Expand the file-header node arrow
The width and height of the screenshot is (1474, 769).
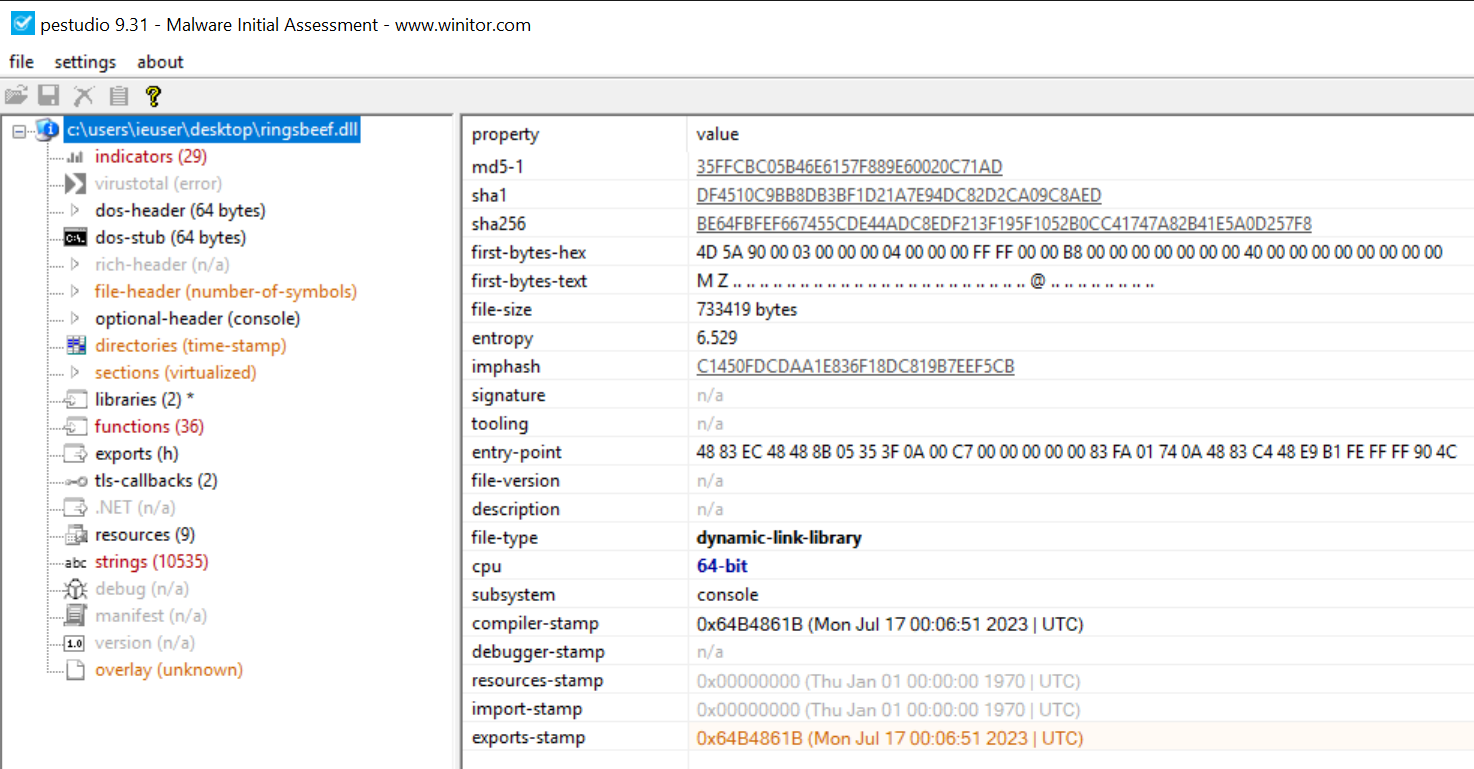(x=75, y=292)
